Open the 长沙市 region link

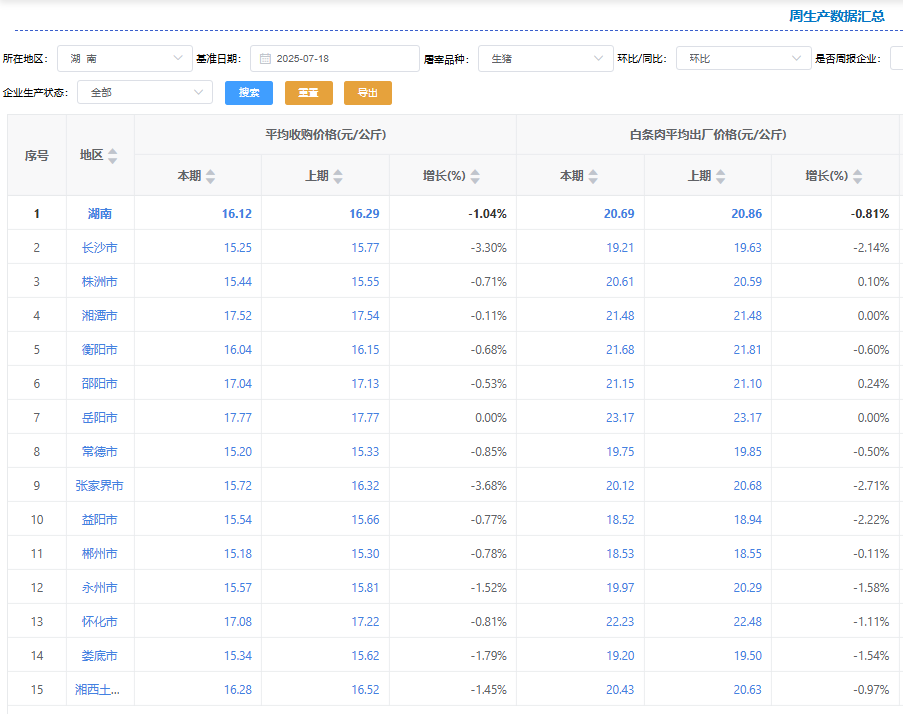point(100,247)
